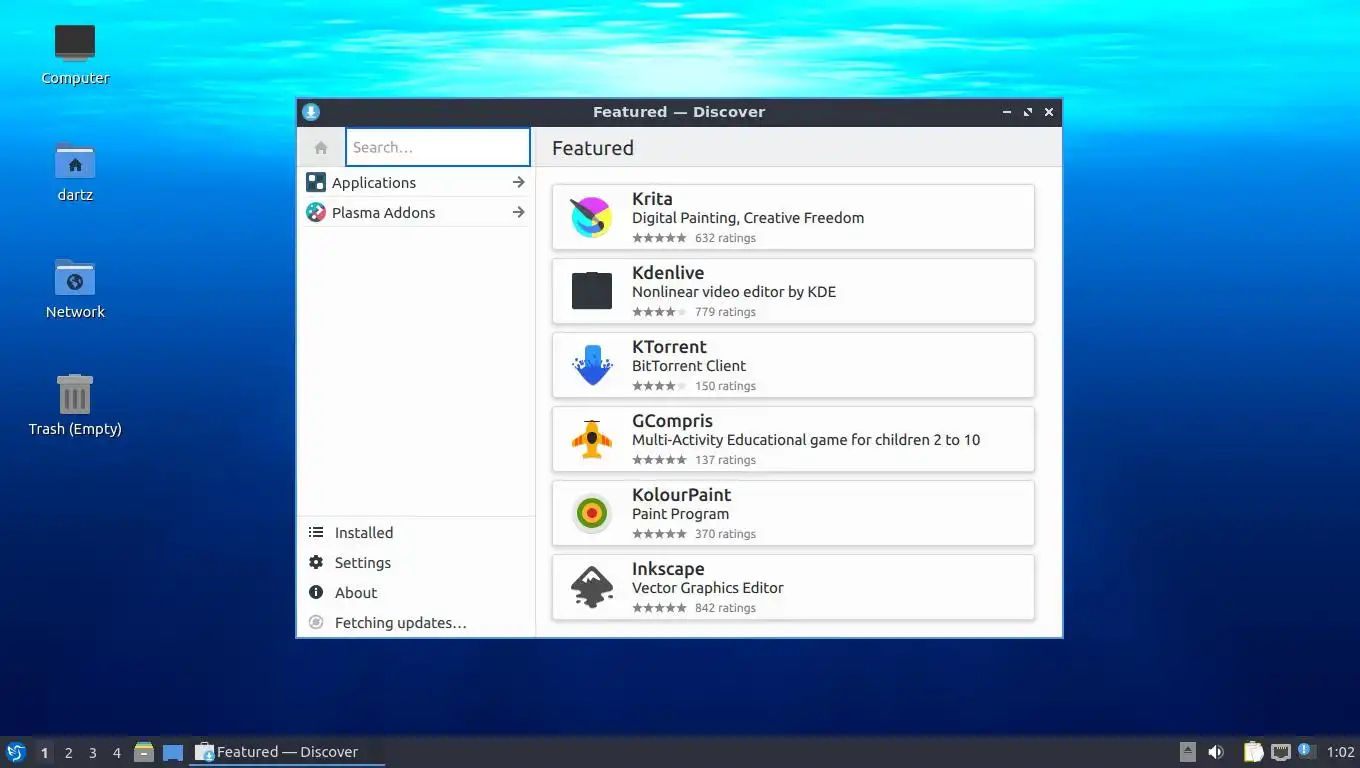The height and width of the screenshot is (768, 1360).
Task: Open the KolourPaint app title
Action: point(681,494)
